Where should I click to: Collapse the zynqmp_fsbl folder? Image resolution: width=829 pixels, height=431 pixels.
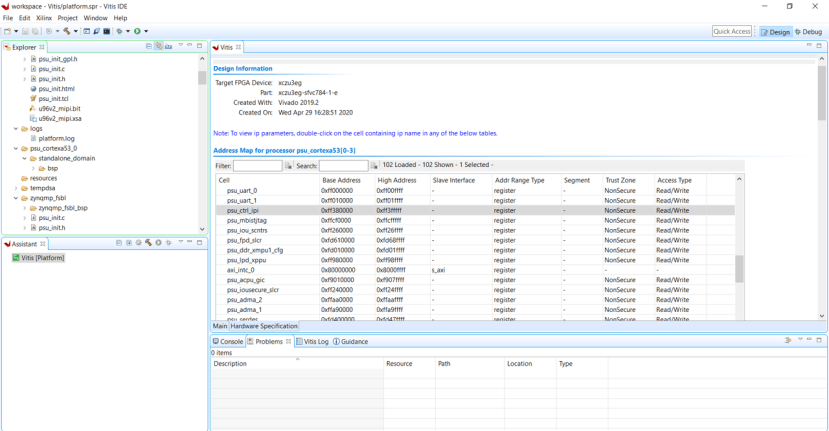click(16, 198)
